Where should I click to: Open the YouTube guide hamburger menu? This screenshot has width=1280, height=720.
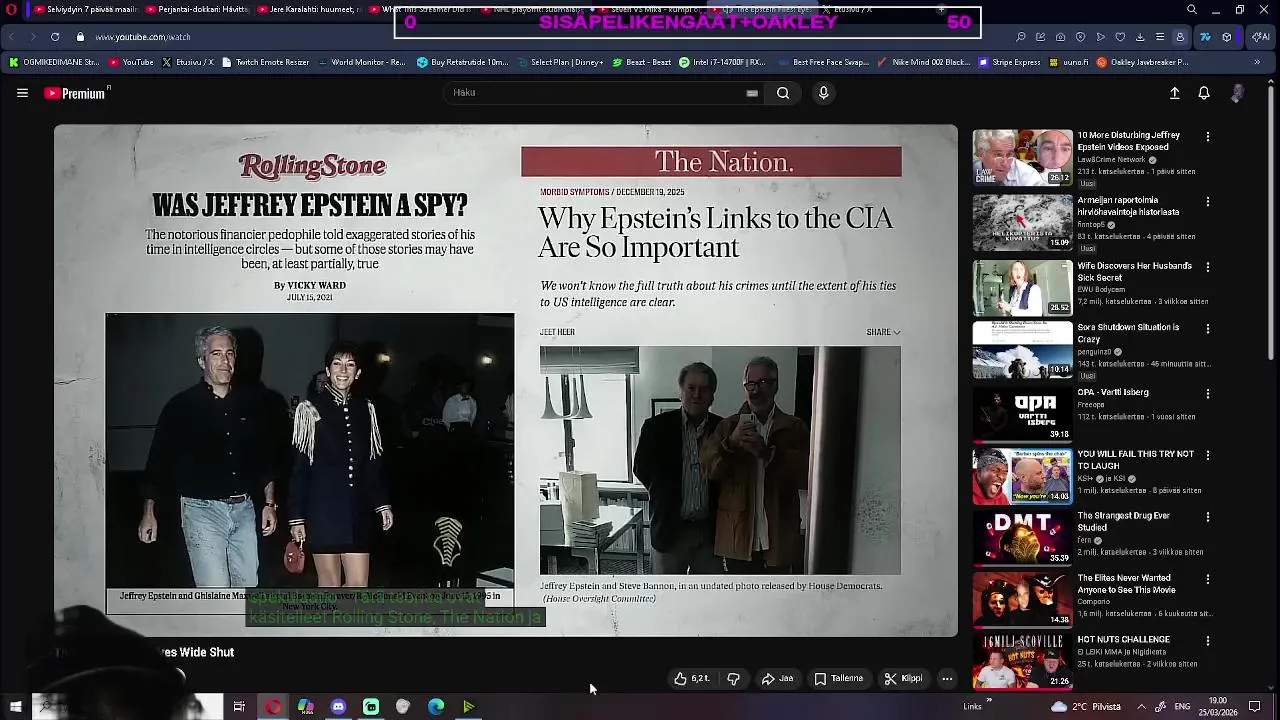(22, 93)
